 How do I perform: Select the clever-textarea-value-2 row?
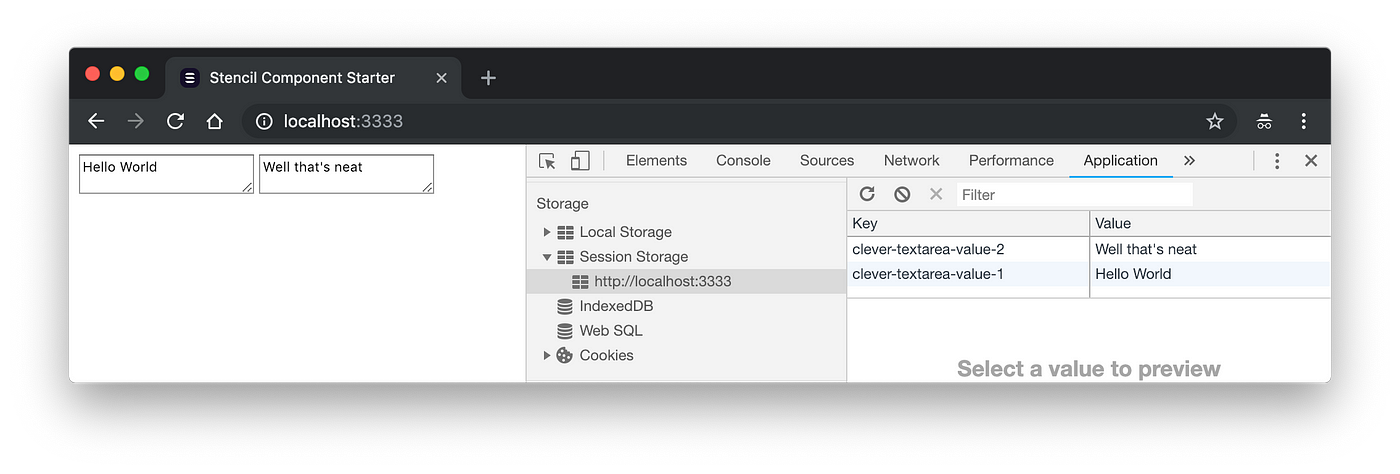(1089, 249)
